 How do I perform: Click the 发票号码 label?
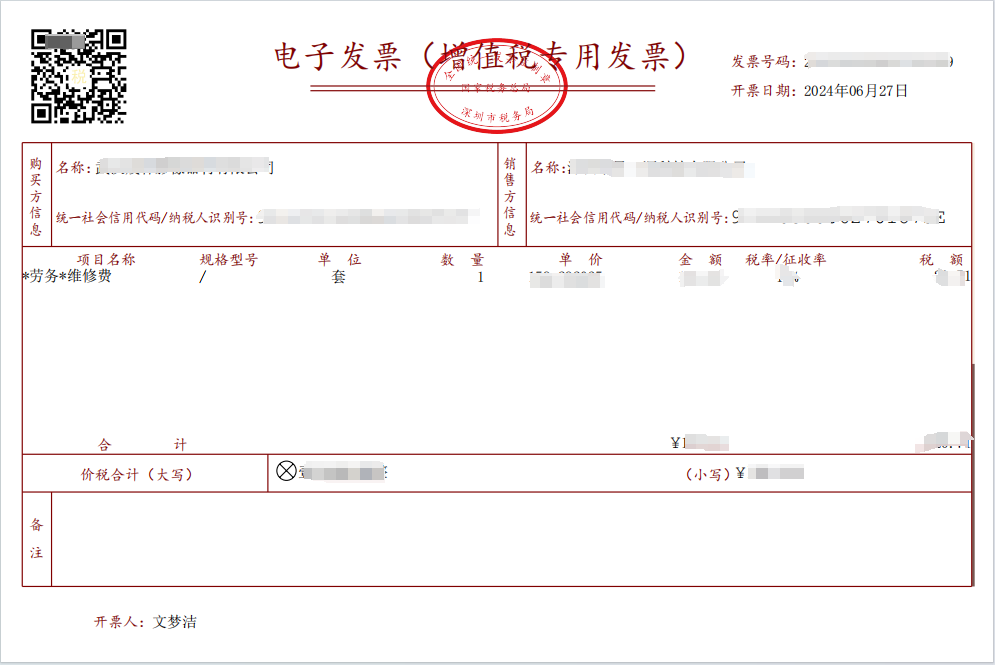pos(763,62)
